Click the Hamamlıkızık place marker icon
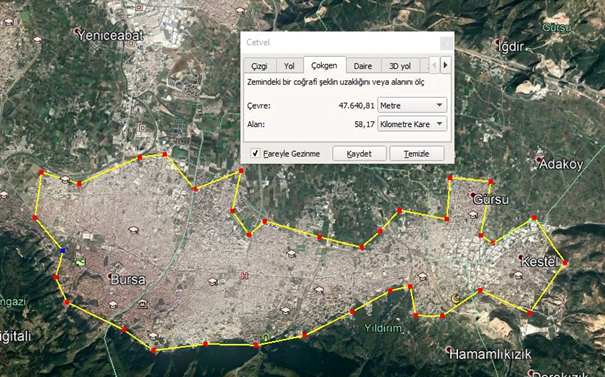The width and height of the screenshot is (605, 377). pos(448,350)
